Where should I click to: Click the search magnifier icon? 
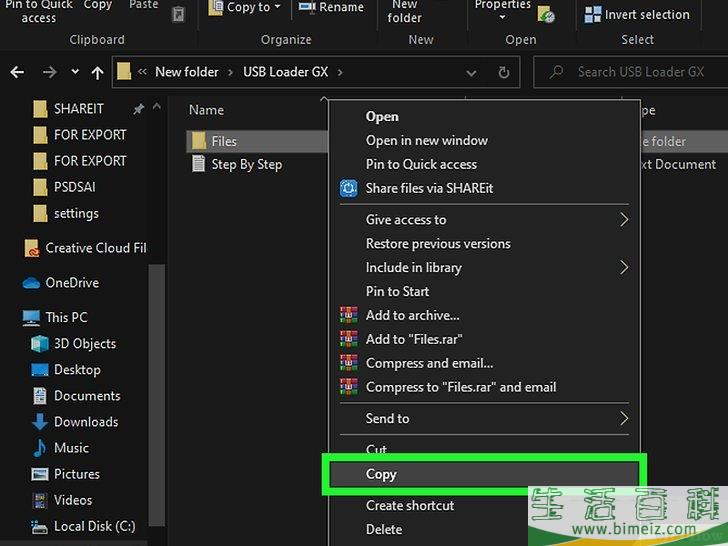click(x=556, y=72)
